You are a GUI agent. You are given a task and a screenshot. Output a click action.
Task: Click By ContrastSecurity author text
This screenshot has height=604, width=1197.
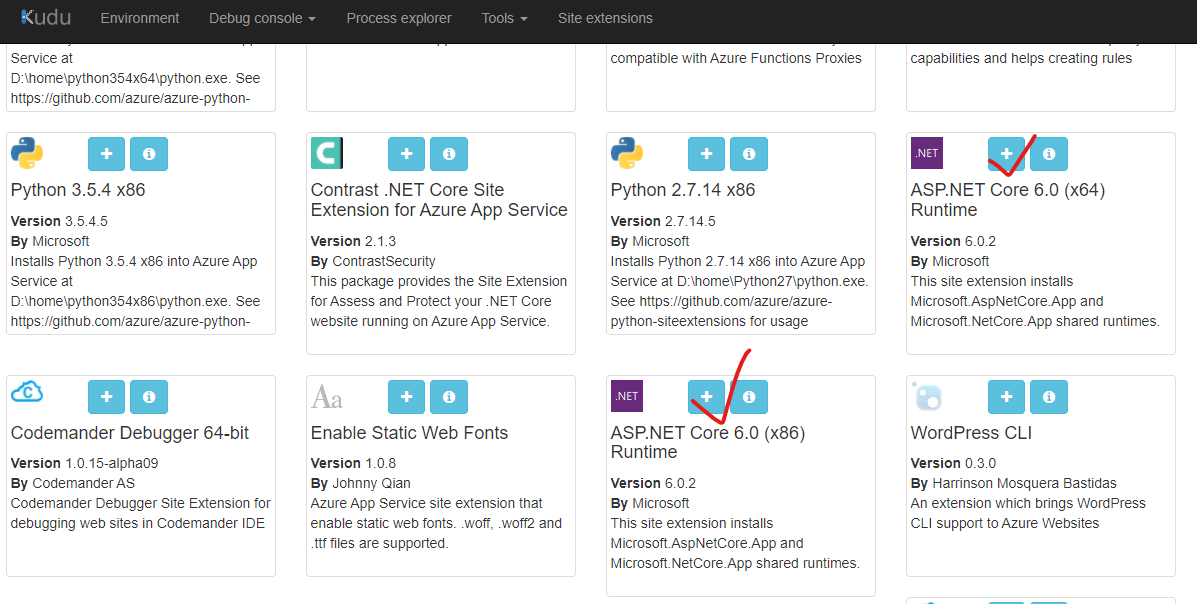[373, 261]
